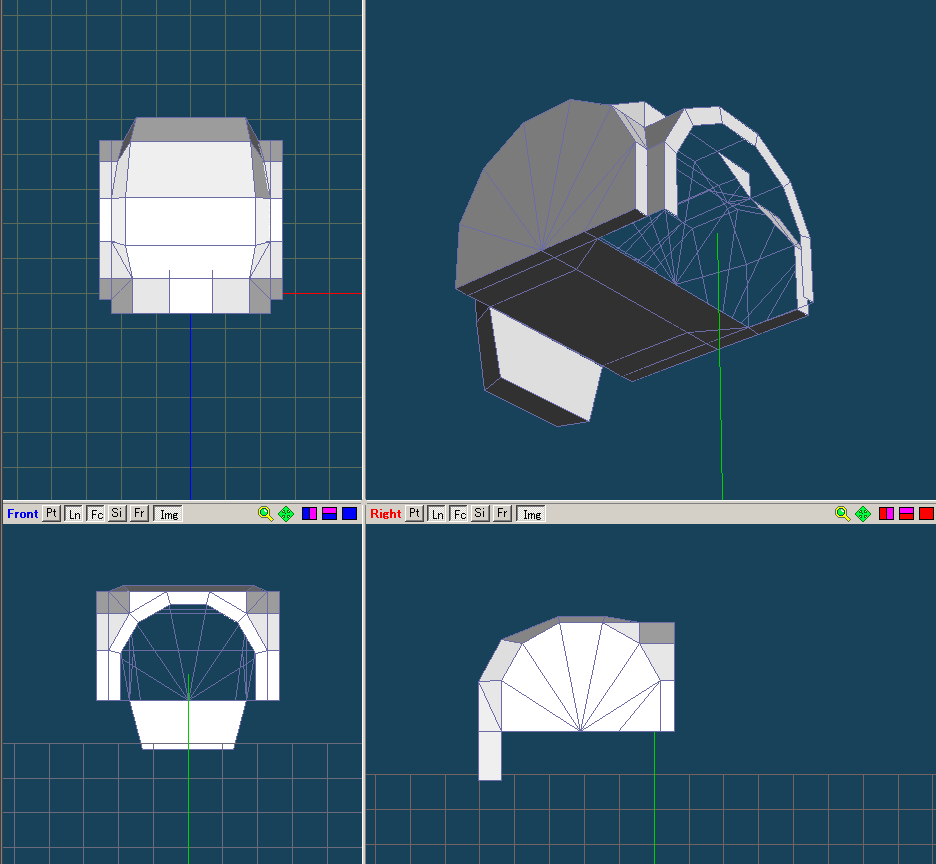Viewport: 936px width, 864px height.
Task: Toggle Img display in Right view
Action: pos(532,514)
